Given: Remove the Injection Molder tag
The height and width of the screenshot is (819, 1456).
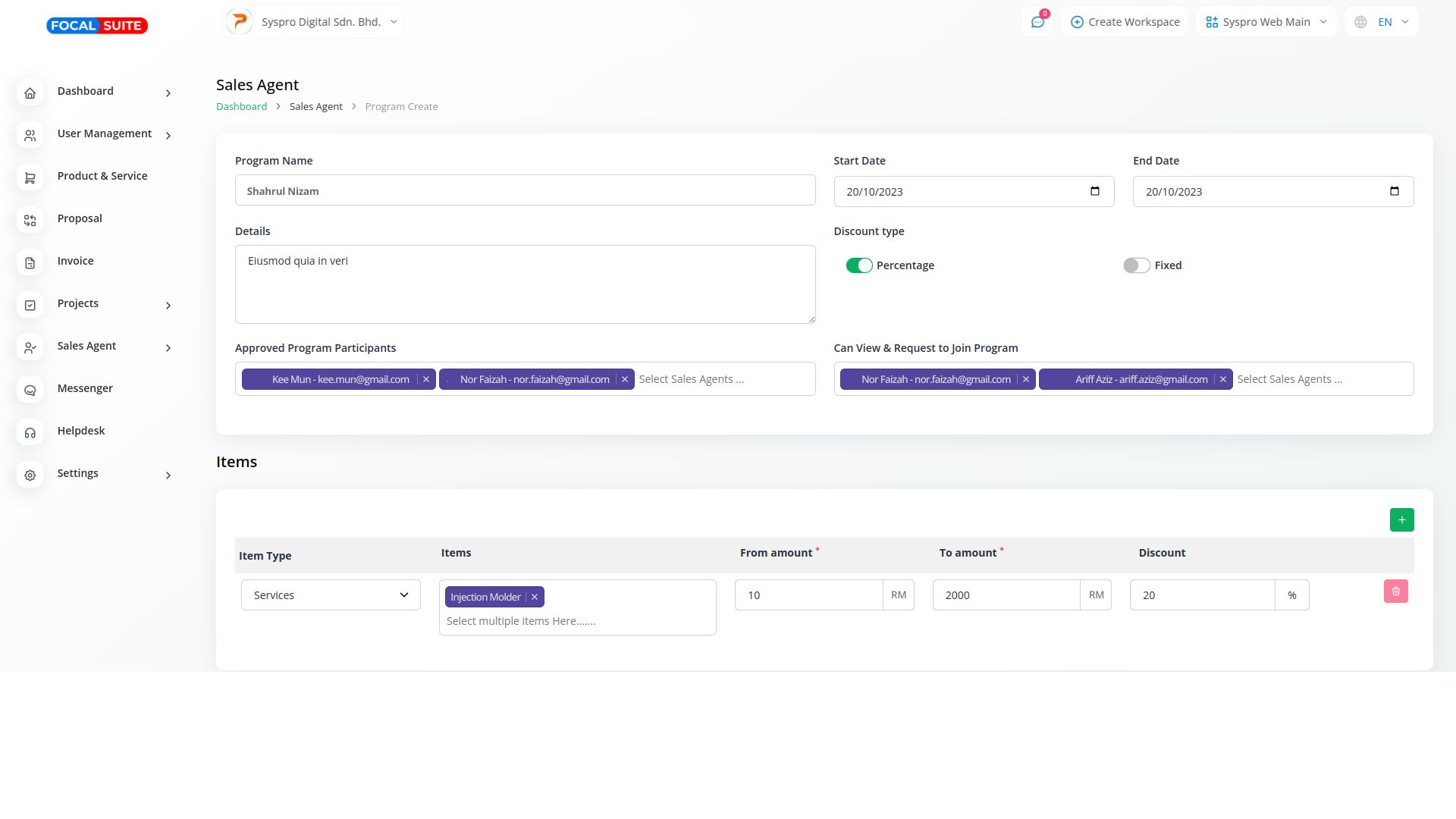Looking at the screenshot, I should (535, 598).
